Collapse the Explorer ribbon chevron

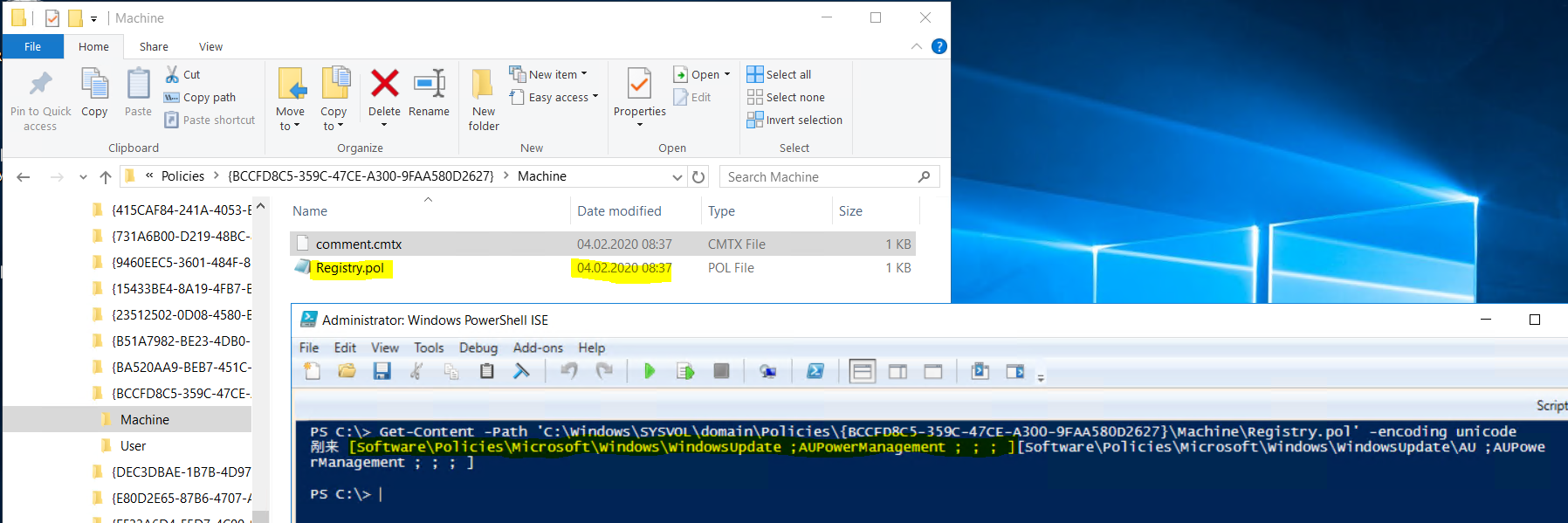916,46
